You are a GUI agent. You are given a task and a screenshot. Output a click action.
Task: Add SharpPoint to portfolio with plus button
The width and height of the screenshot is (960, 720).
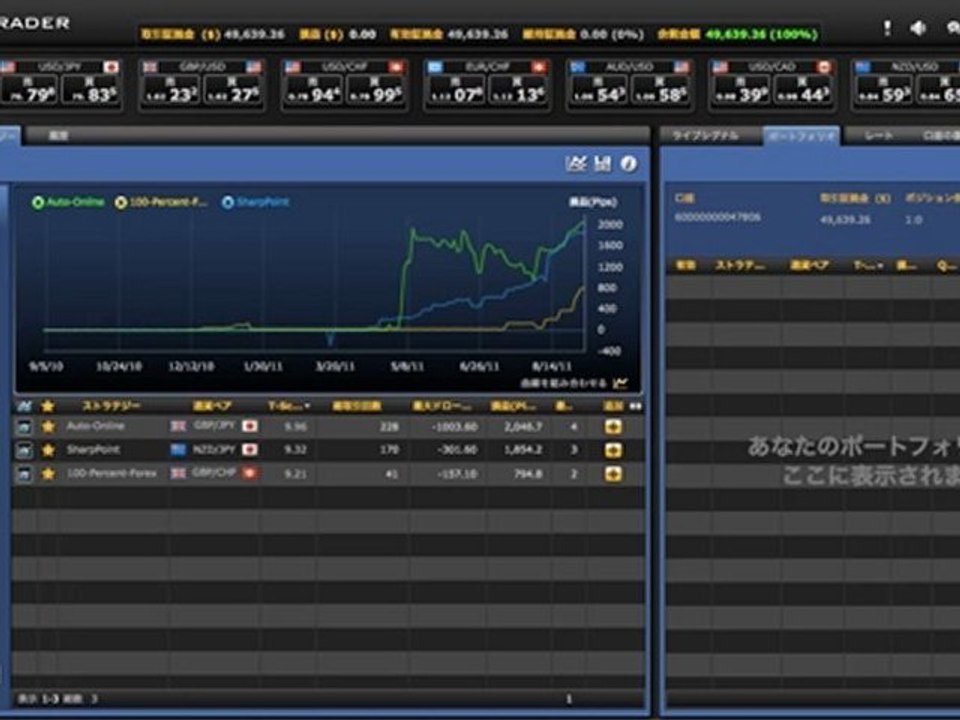(x=613, y=451)
